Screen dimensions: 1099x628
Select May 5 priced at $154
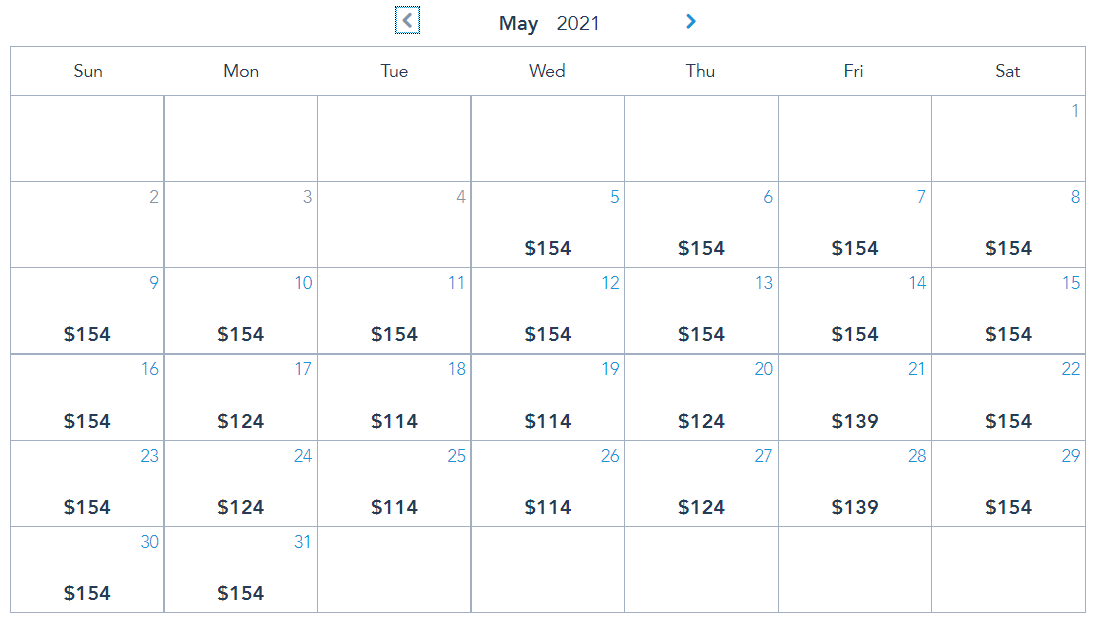[548, 225]
